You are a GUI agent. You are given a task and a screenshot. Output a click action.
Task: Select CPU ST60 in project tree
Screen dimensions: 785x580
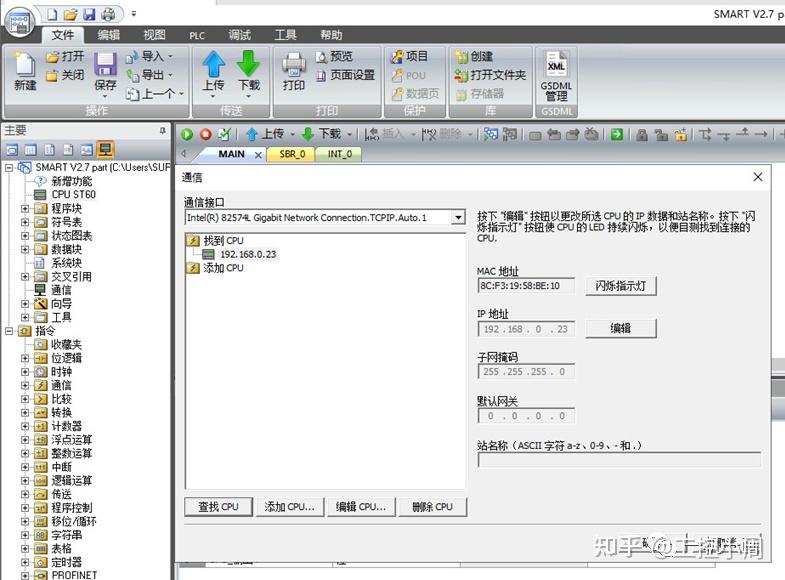(x=73, y=195)
